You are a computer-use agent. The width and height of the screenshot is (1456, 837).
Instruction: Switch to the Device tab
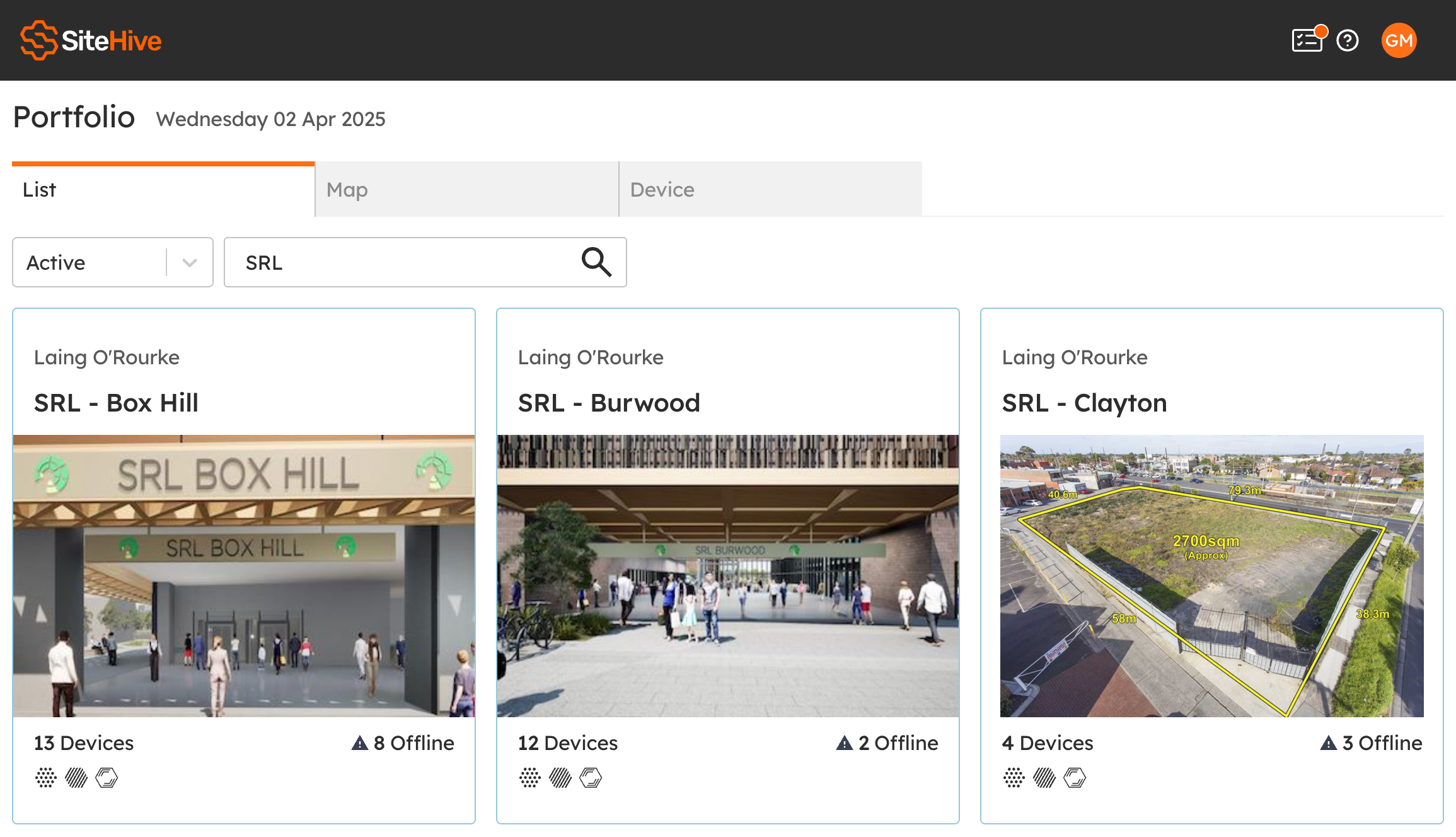pos(770,190)
